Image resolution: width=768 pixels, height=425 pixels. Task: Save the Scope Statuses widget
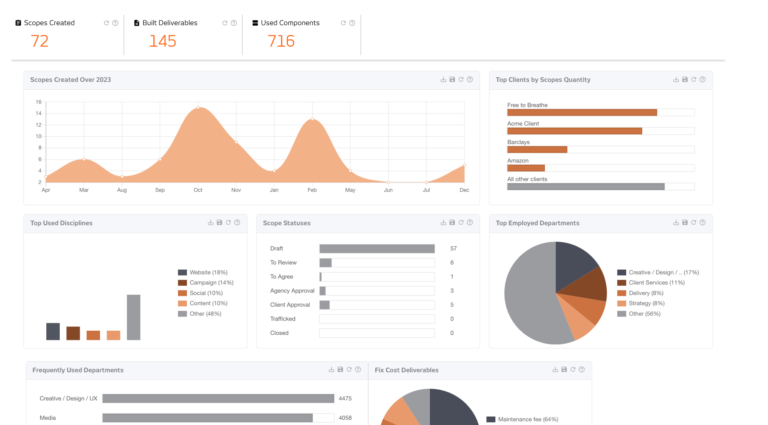[x=452, y=223]
